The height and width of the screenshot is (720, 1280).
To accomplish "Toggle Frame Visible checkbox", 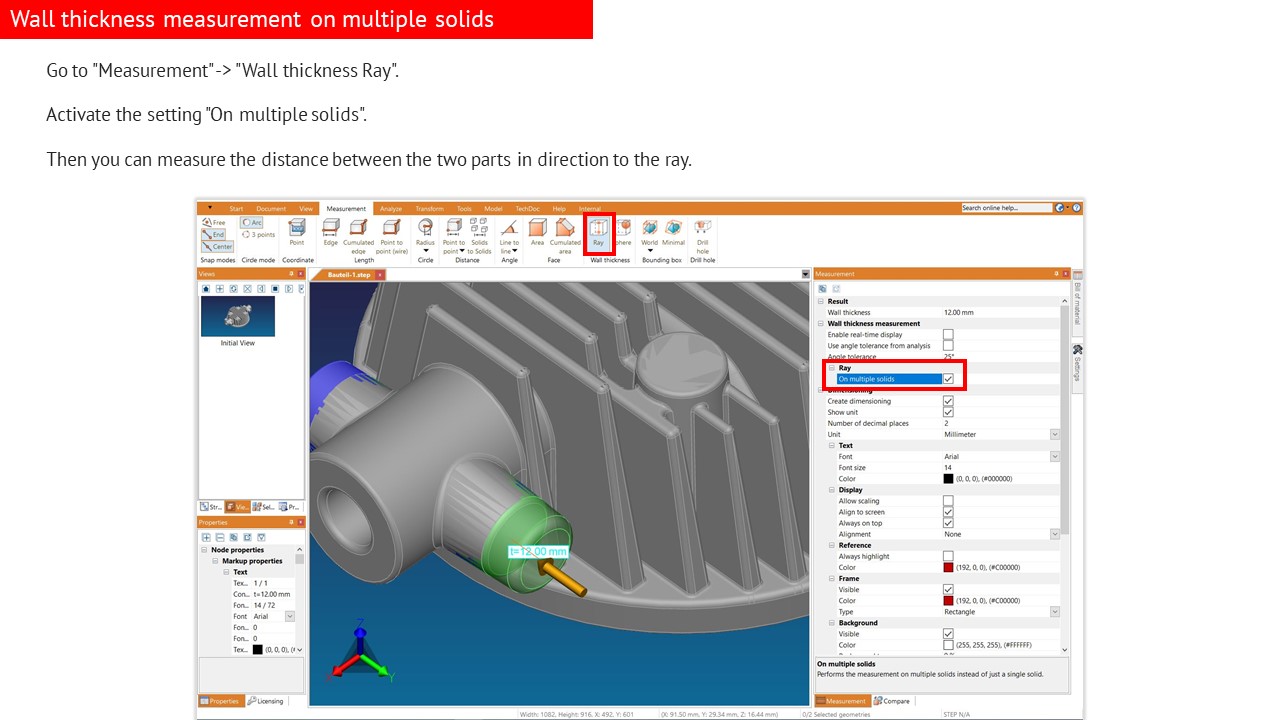I will [948, 590].
